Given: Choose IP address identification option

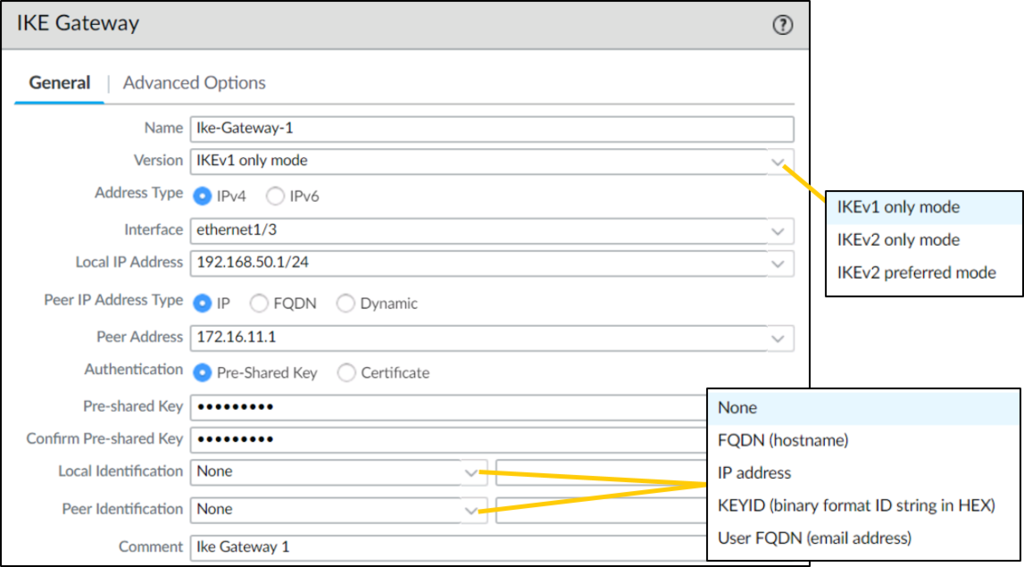Looking at the screenshot, I should (x=863, y=473).
